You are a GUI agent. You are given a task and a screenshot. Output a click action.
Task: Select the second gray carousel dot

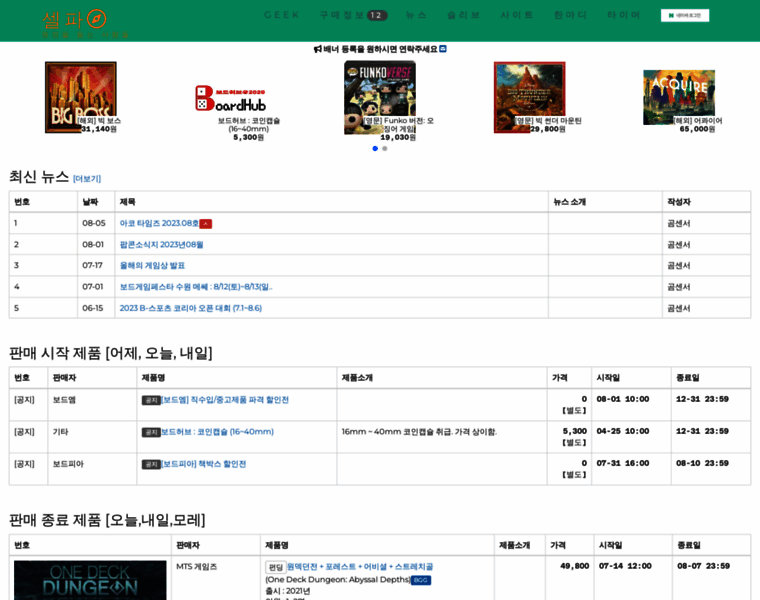pos(384,149)
